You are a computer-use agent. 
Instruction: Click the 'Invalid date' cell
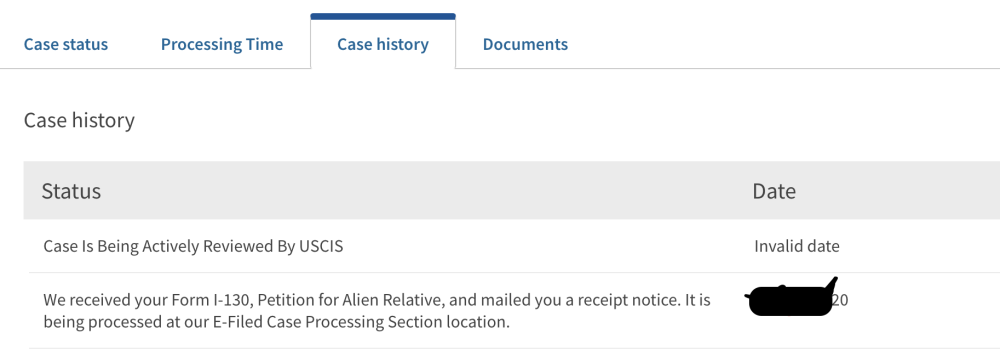click(x=797, y=246)
